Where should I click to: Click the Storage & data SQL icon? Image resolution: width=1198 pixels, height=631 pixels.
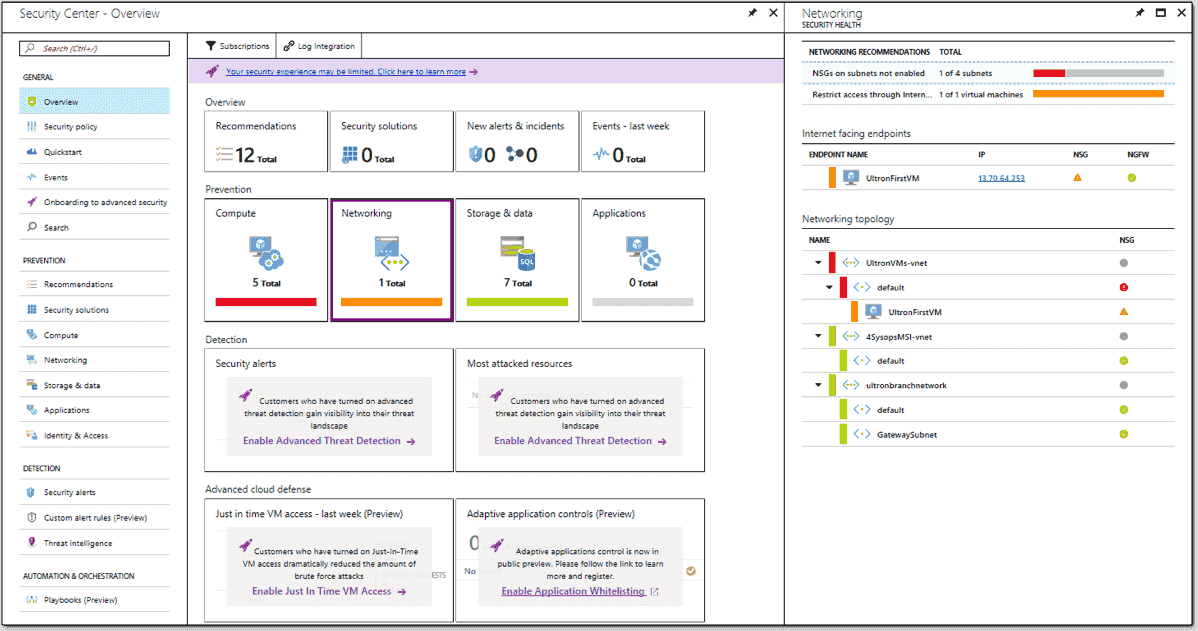pyautogui.click(x=517, y=254)
